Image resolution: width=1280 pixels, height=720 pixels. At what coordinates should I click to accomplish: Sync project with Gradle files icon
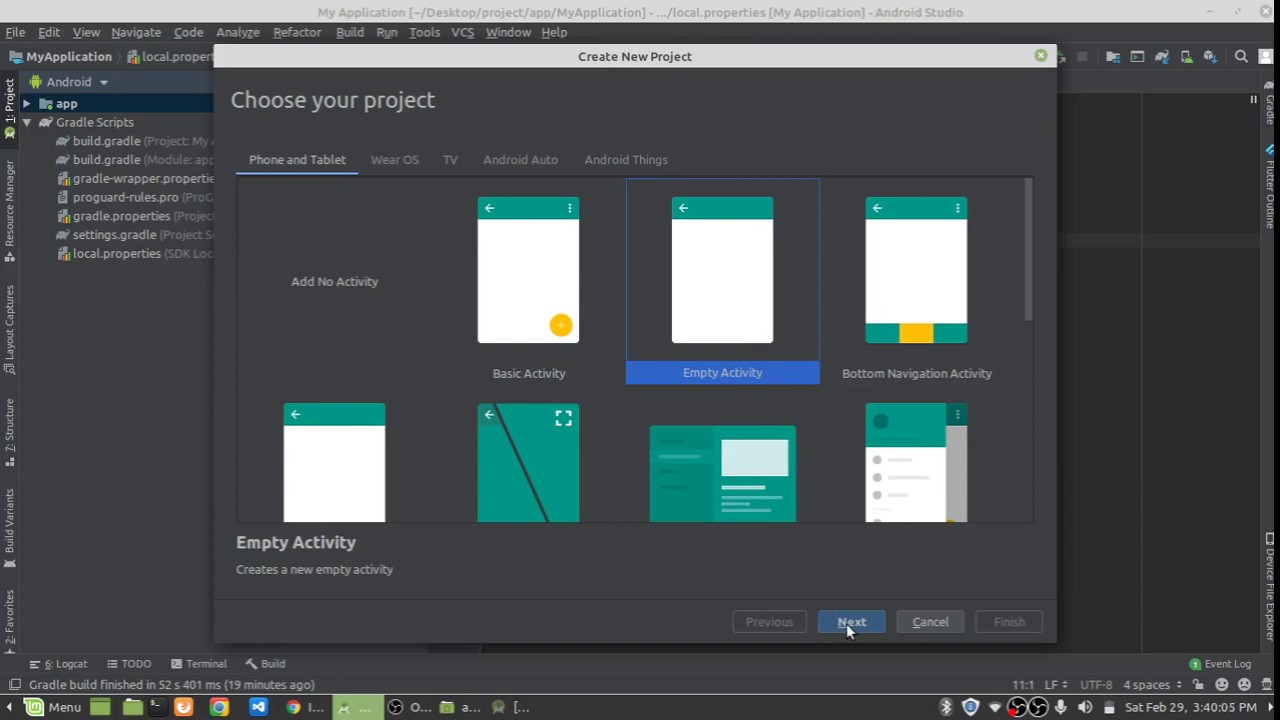coord(1162,57)
